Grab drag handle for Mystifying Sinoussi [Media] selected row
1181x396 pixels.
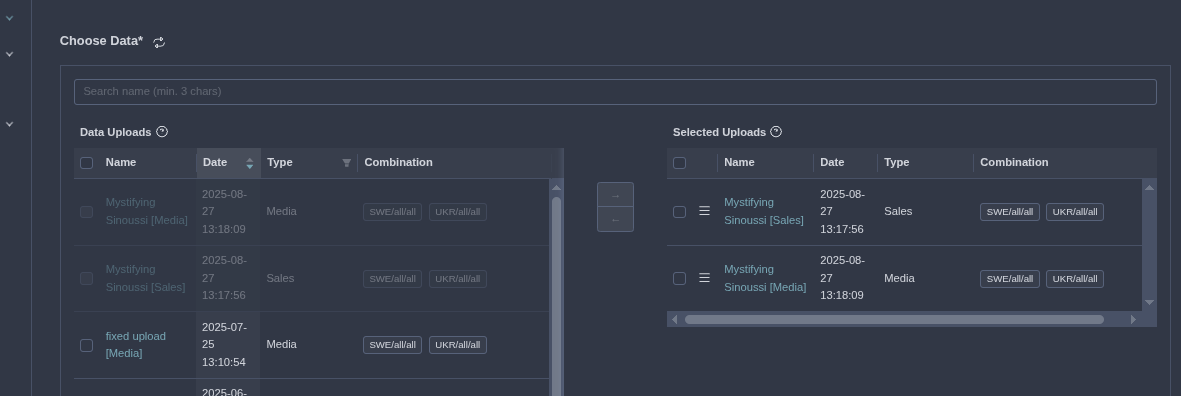[704, 278]
